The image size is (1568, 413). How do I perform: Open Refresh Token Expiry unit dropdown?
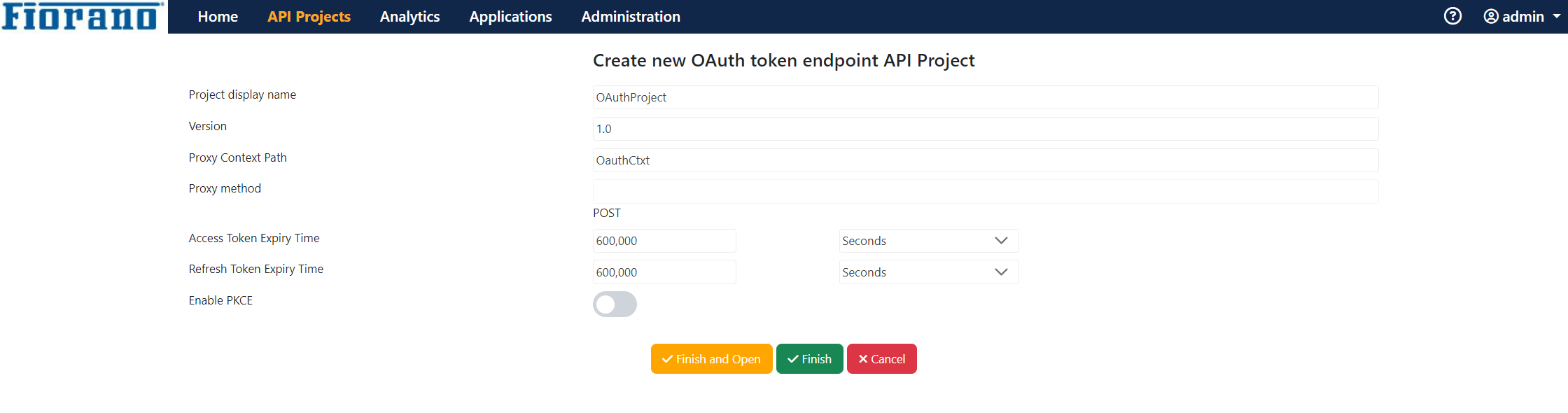(x=928, y=272)
